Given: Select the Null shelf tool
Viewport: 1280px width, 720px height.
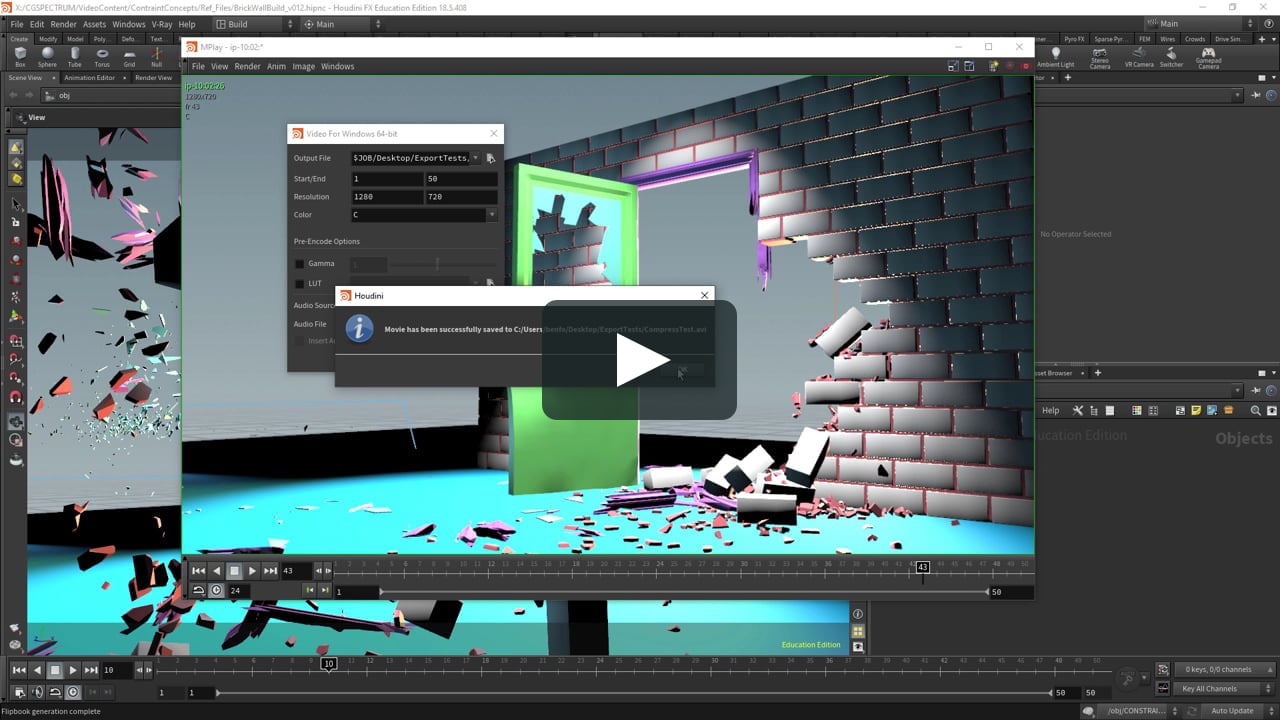Looking at the screenshot, I should (156, 57).
